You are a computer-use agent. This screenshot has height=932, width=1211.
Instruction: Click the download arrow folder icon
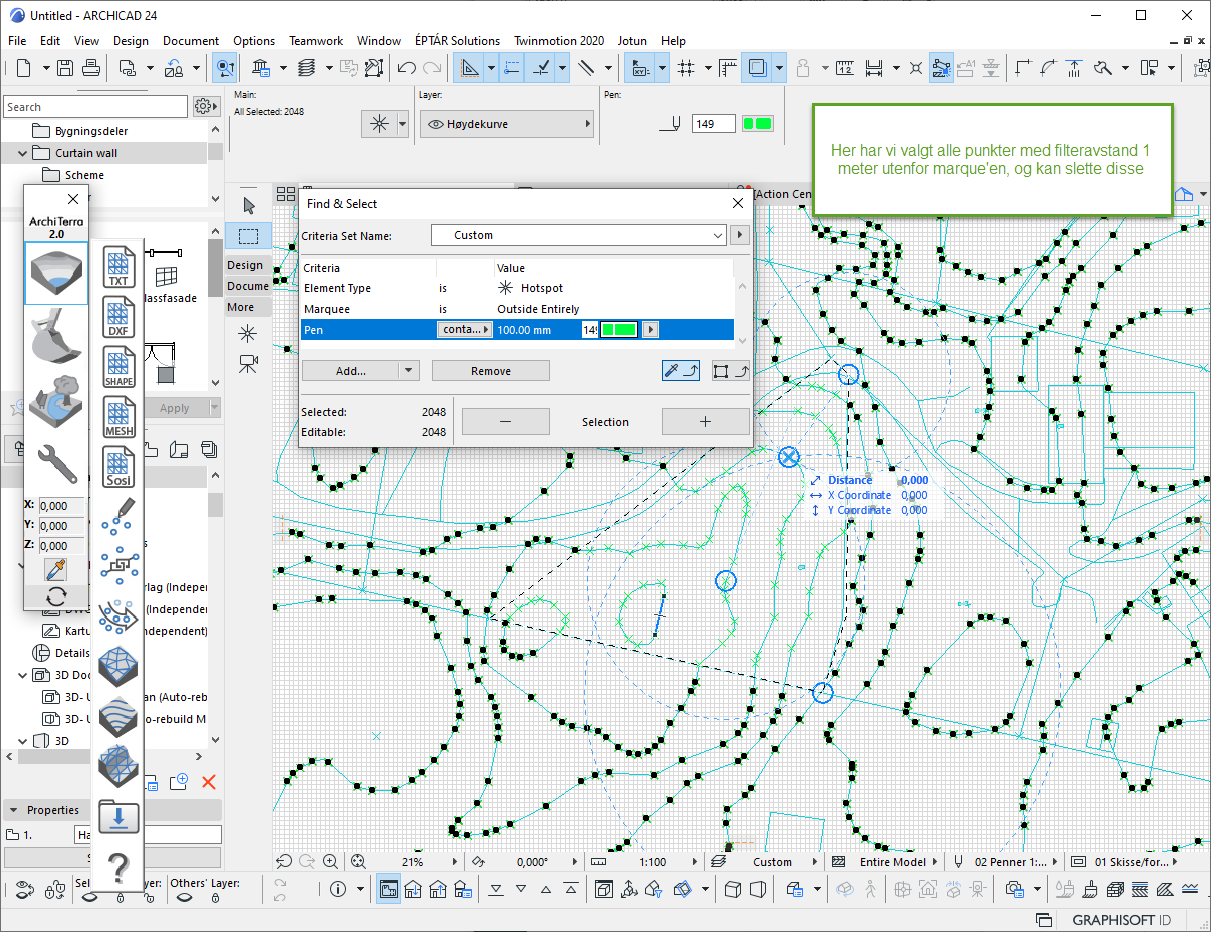118,817
